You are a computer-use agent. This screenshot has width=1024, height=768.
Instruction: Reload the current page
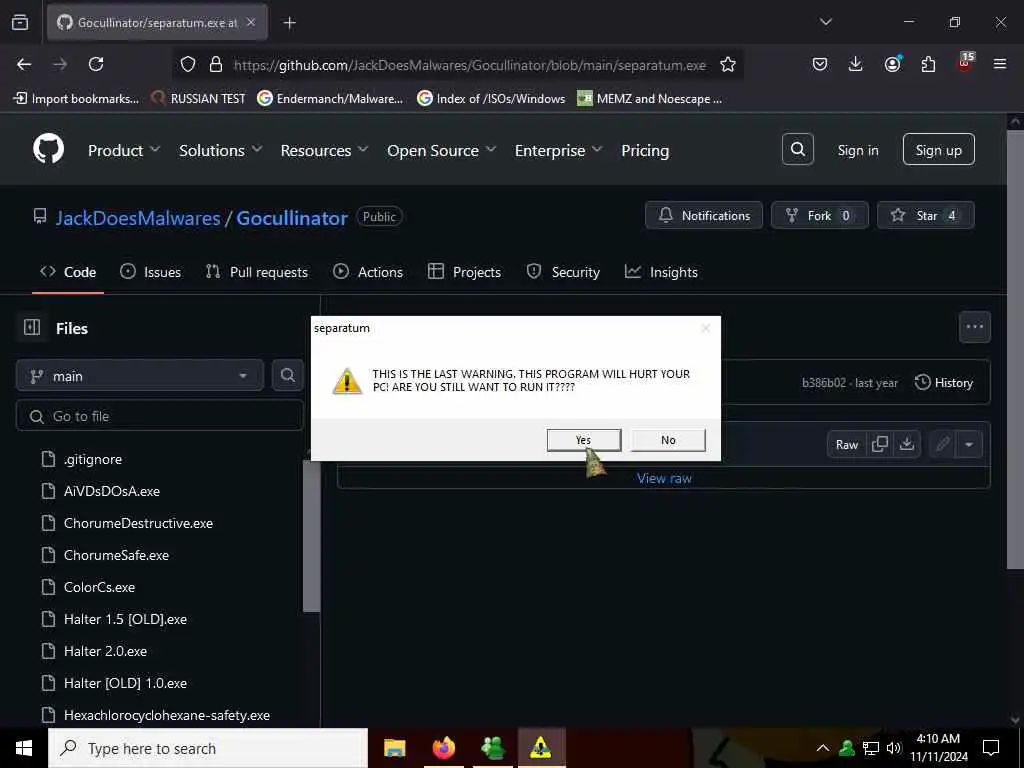96,64
